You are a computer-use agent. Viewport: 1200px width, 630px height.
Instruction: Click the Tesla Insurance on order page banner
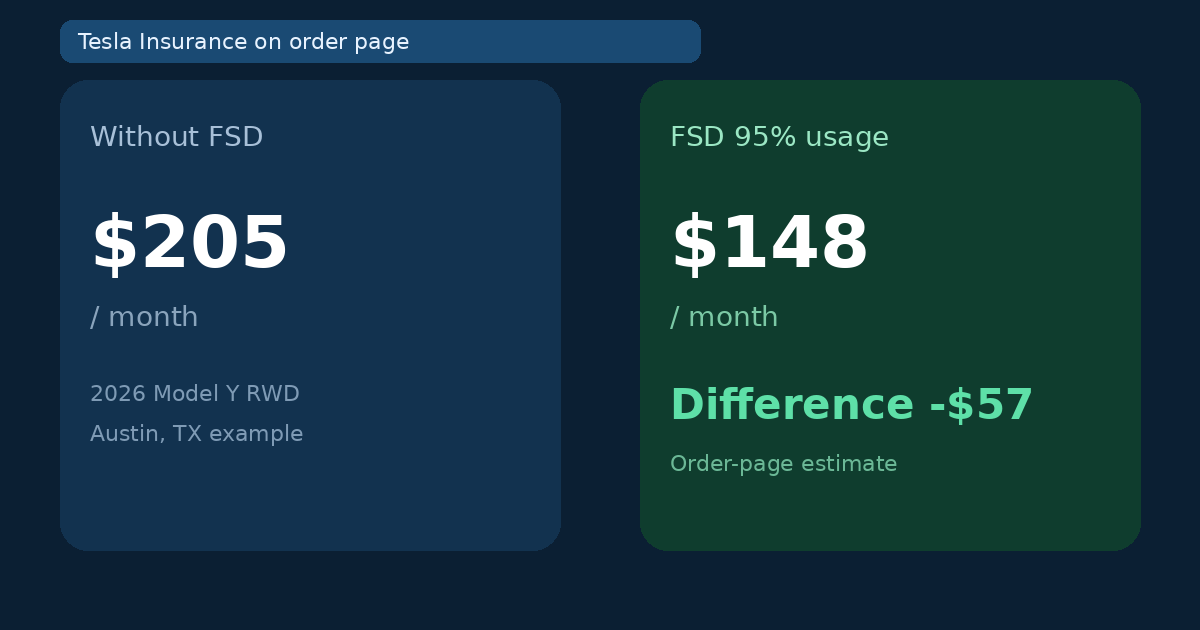point(380,41)
